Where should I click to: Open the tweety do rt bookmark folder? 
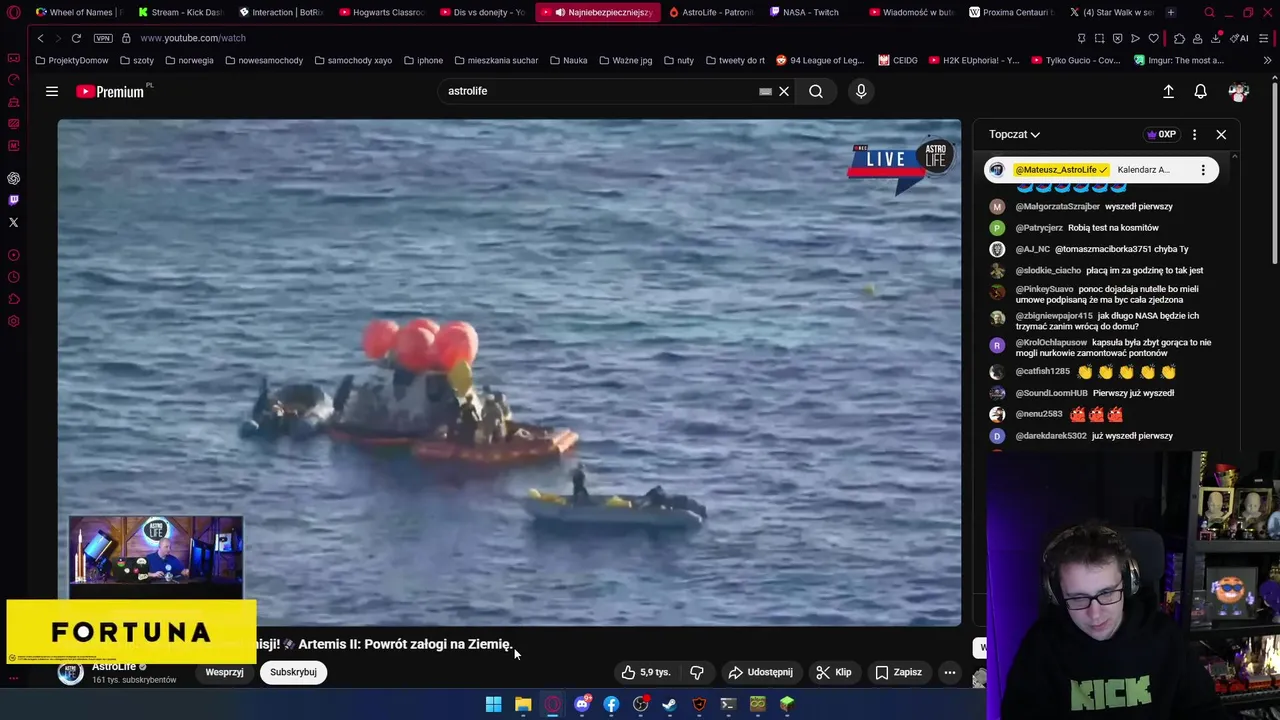point(735,60)
